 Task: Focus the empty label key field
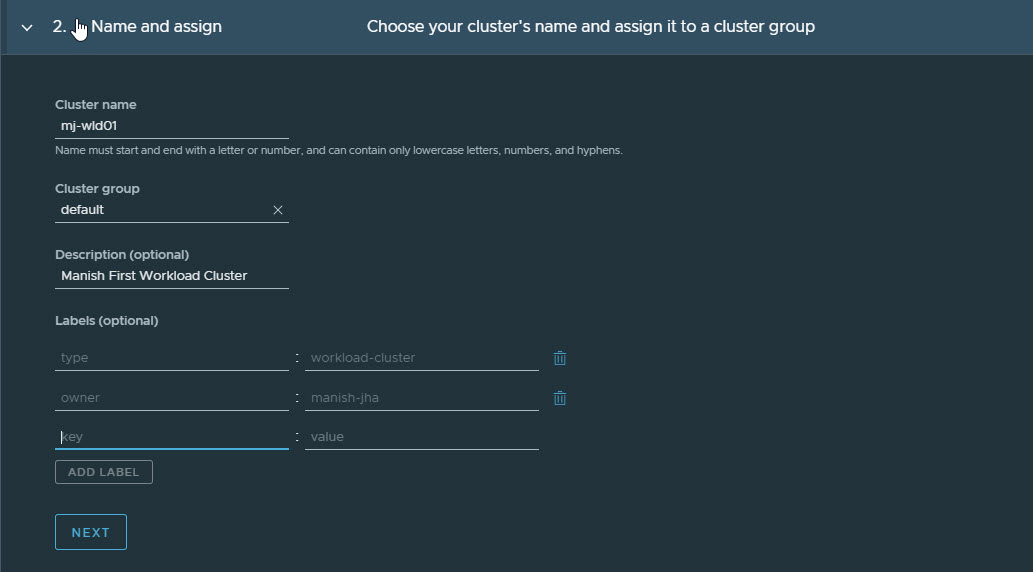point(171,437)
